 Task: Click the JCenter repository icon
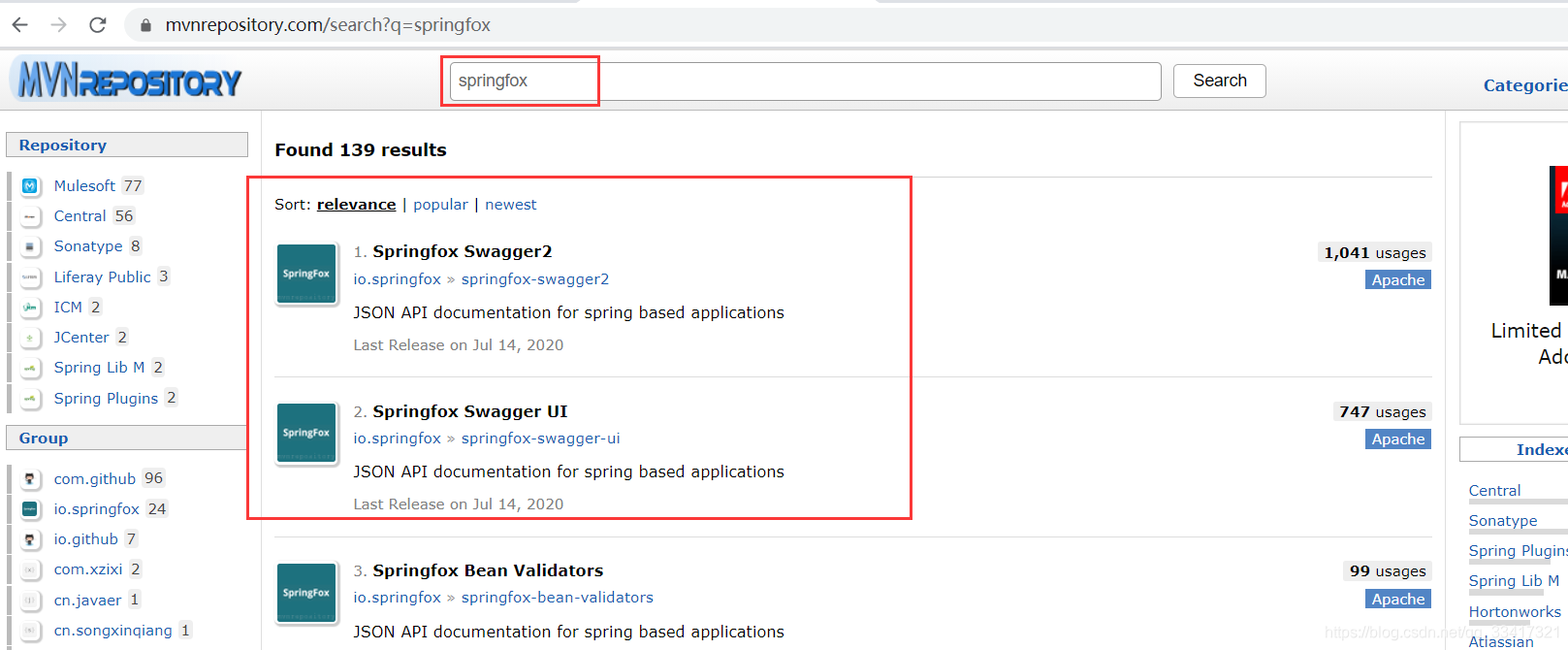pyautogui.click(x=30, y=338)
